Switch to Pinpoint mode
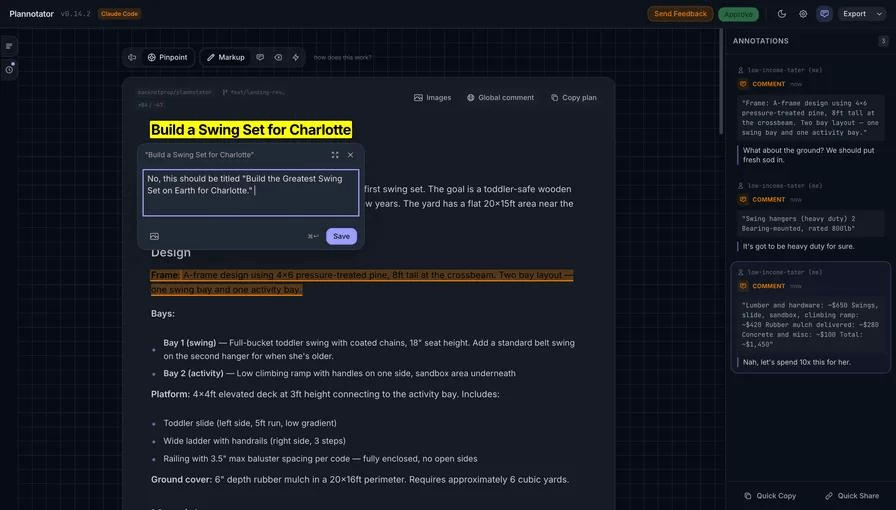 [167, 57]
